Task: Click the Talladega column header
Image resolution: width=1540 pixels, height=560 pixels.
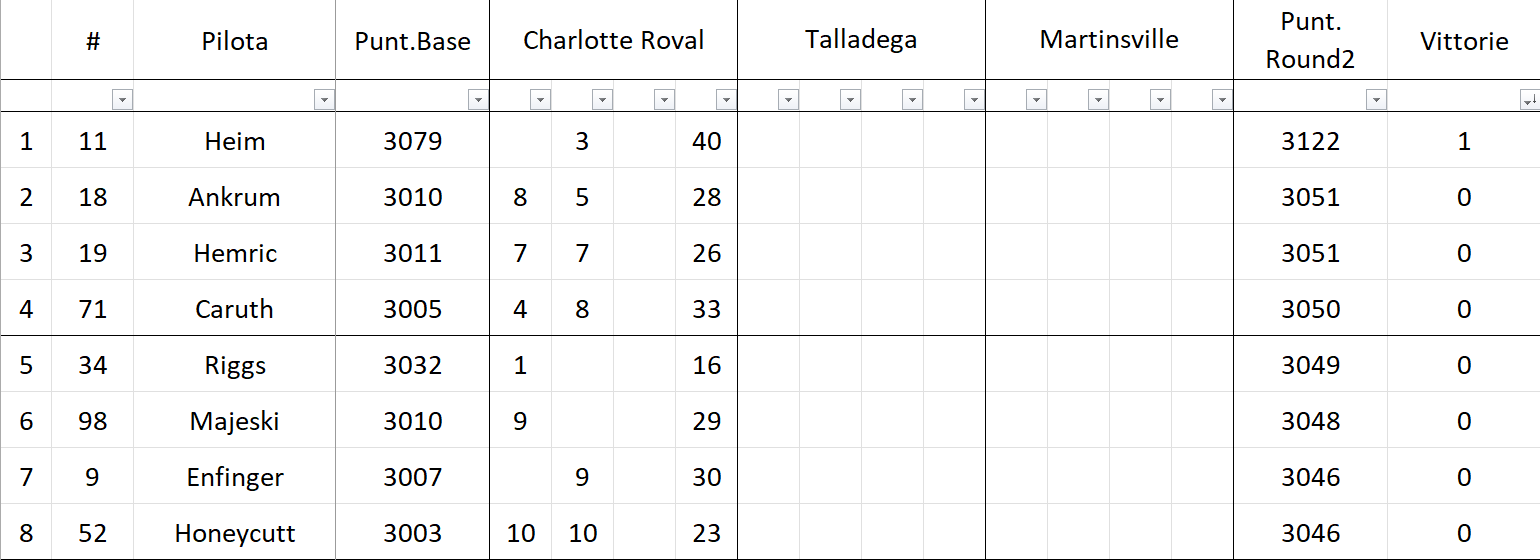Action: 861,41
